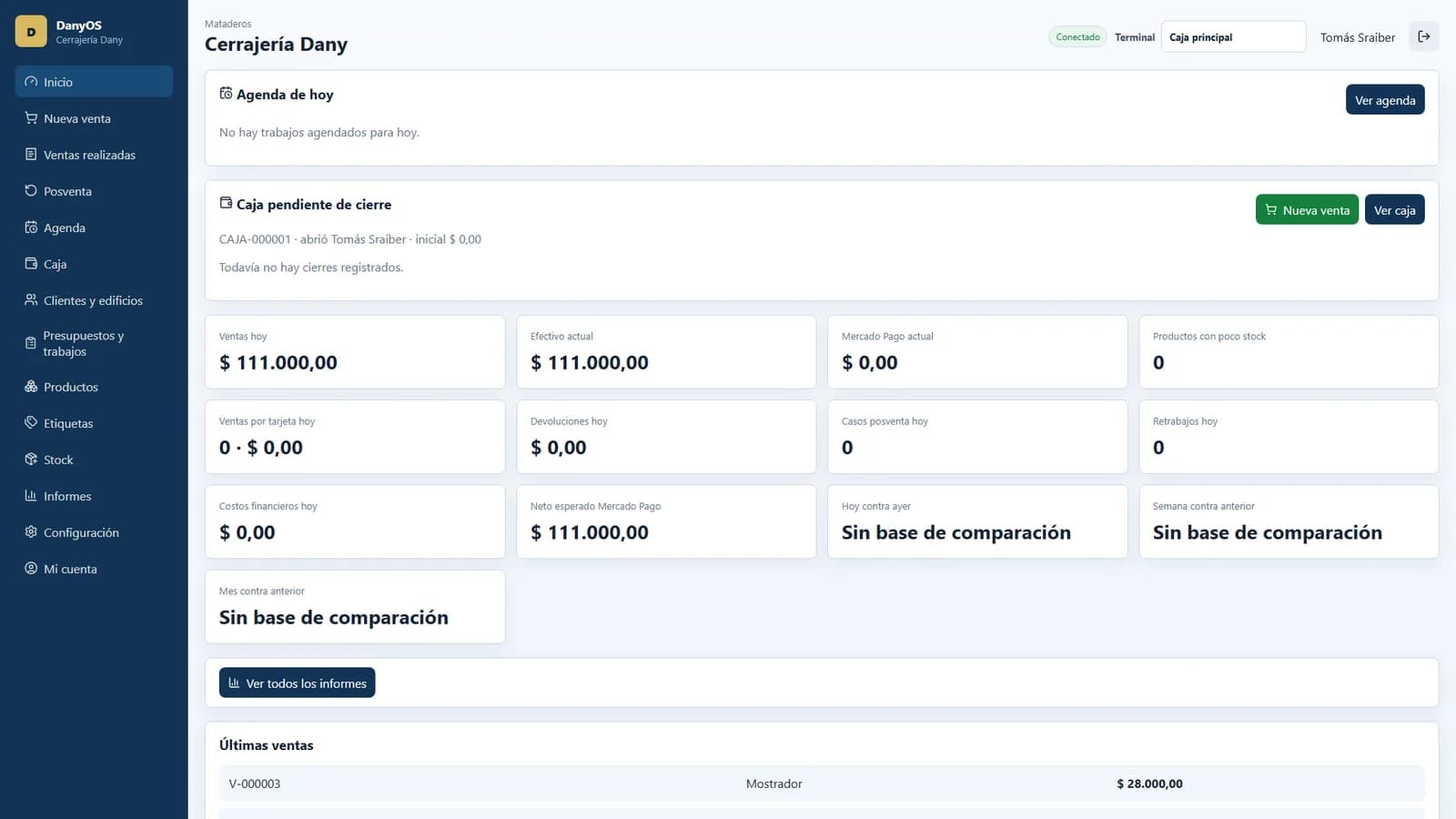Click the Efectivo actual card
The height and width of the screenshot is (819, 1456).
pyautogui.click(x=666, y=352)
